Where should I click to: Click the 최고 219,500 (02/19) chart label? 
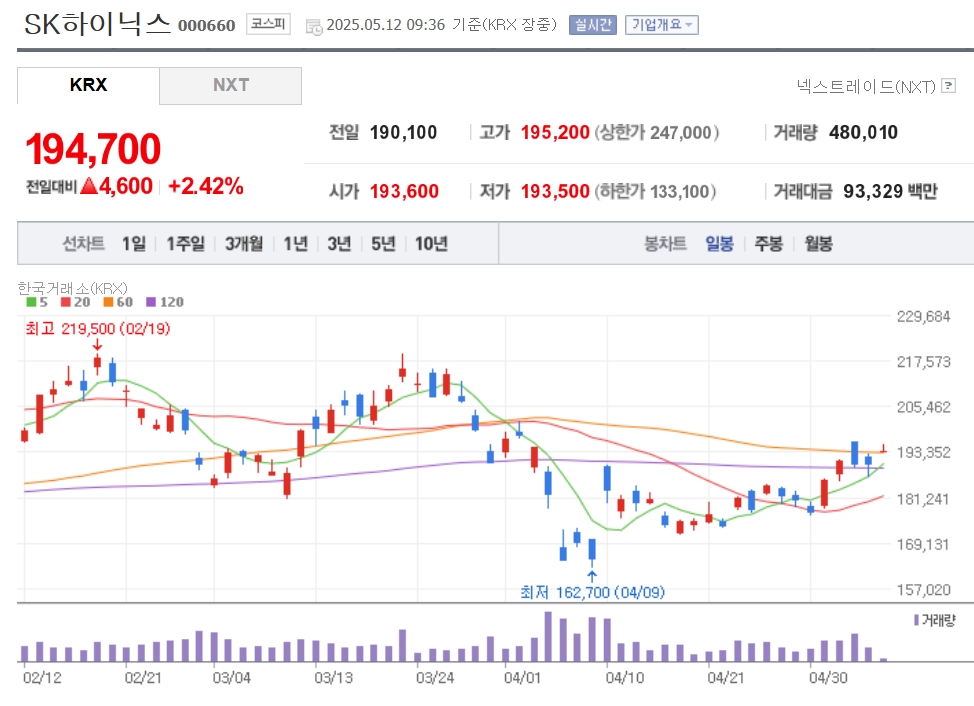(98, 328)
